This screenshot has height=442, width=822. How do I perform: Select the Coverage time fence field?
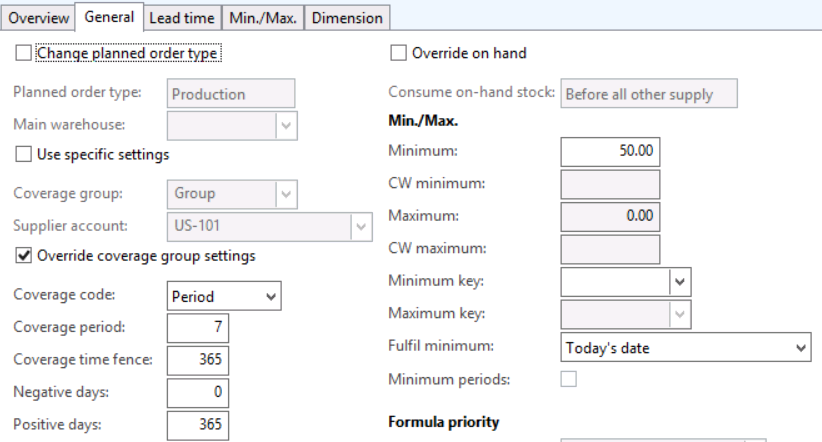tap(198, 360)
